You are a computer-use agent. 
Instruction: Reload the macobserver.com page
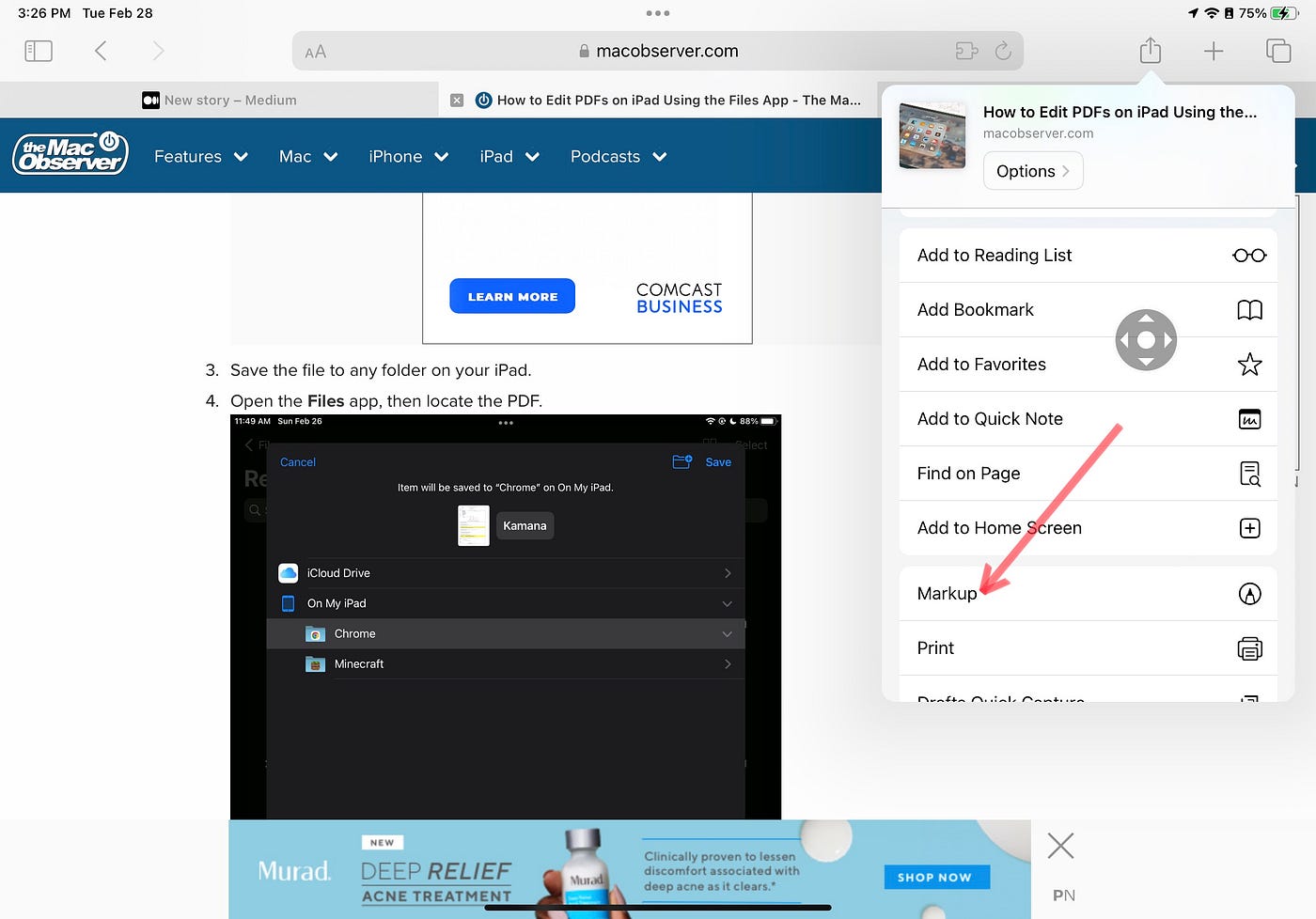point(1003,51)
